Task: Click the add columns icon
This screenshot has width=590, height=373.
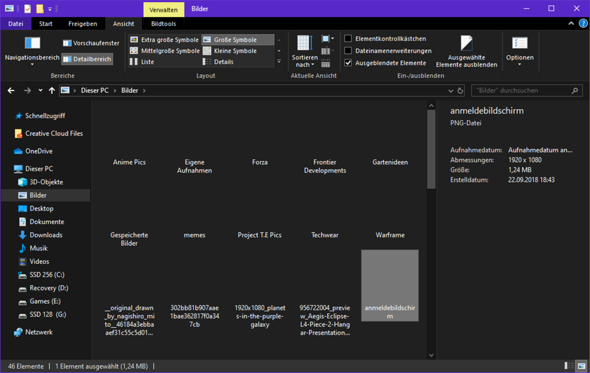Action: point(327,51)
